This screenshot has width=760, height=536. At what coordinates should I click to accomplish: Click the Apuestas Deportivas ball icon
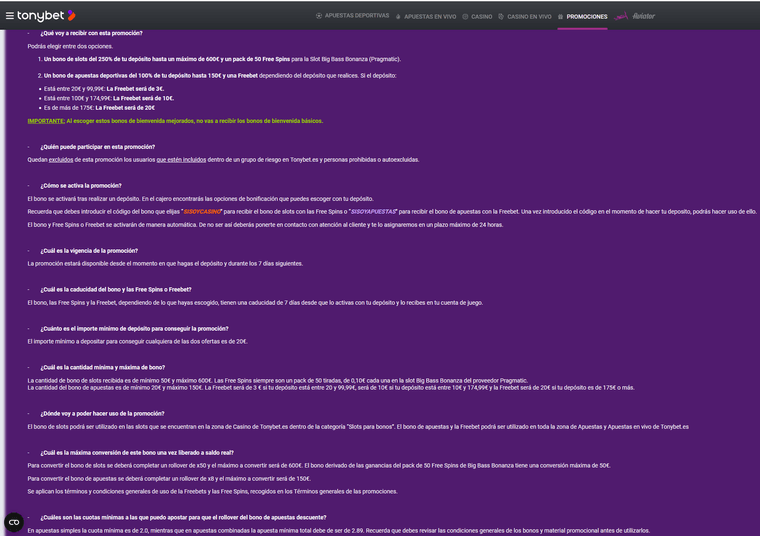tap(319, 16)
